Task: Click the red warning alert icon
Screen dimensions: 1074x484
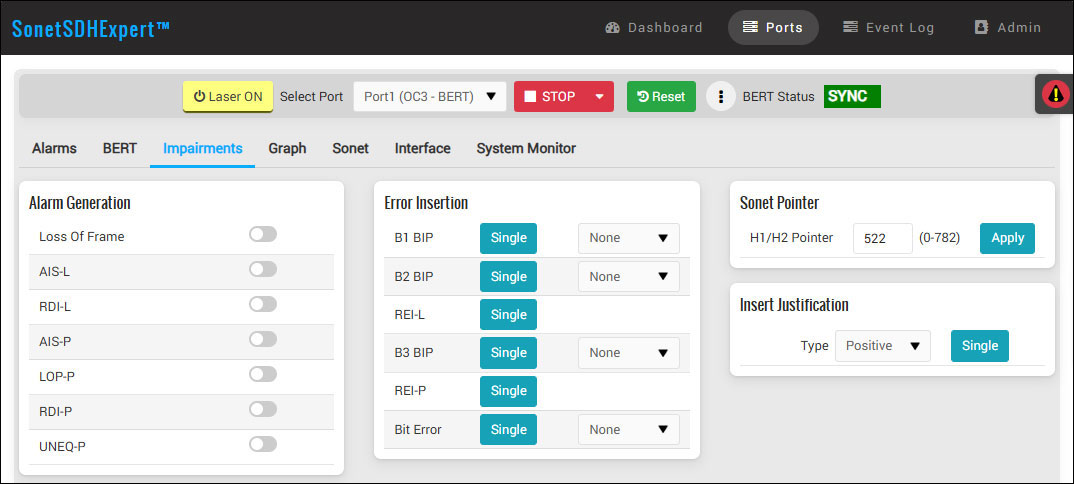Action: pyautogui.click(x=1056, y=94)
